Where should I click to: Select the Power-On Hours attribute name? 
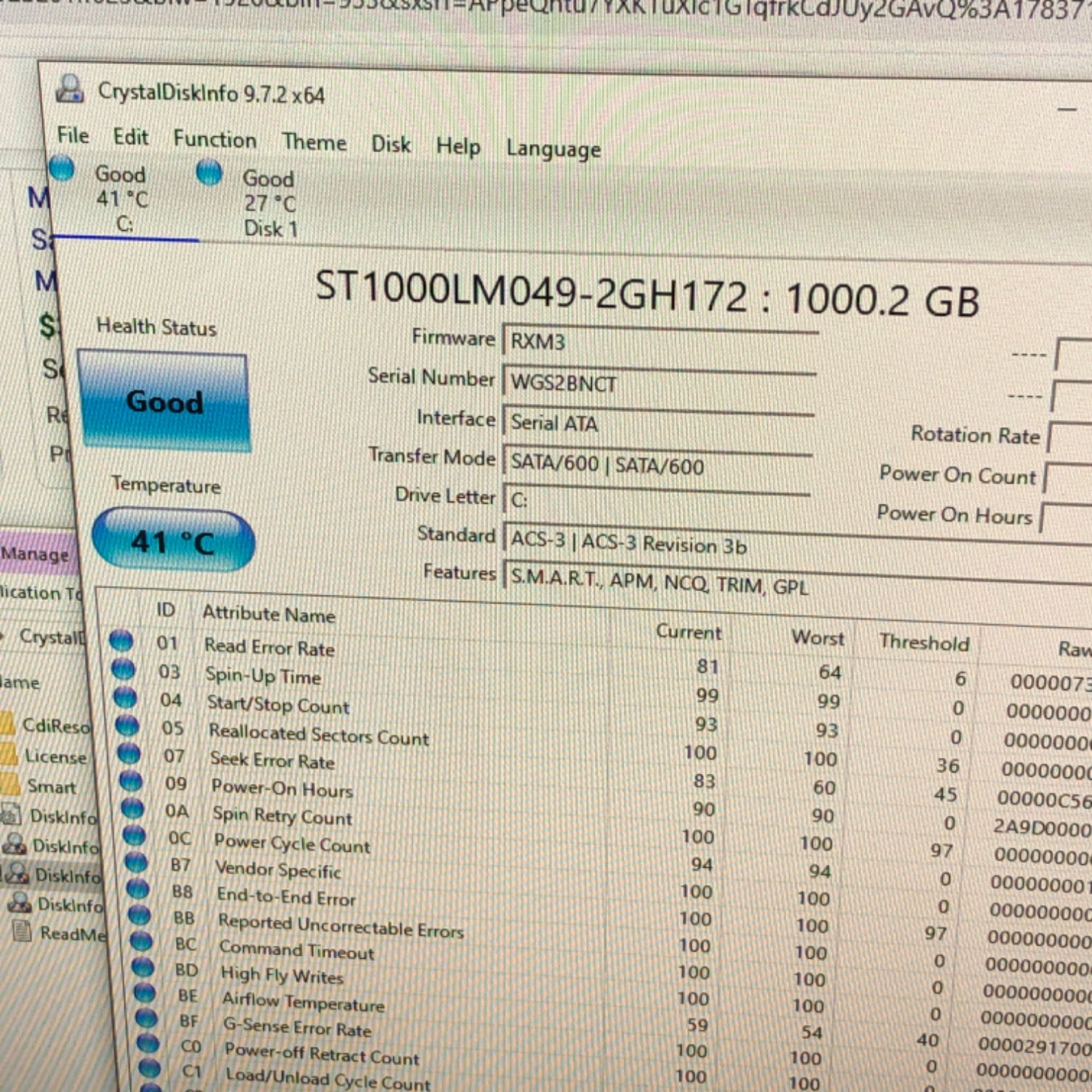tap(282, 788)
